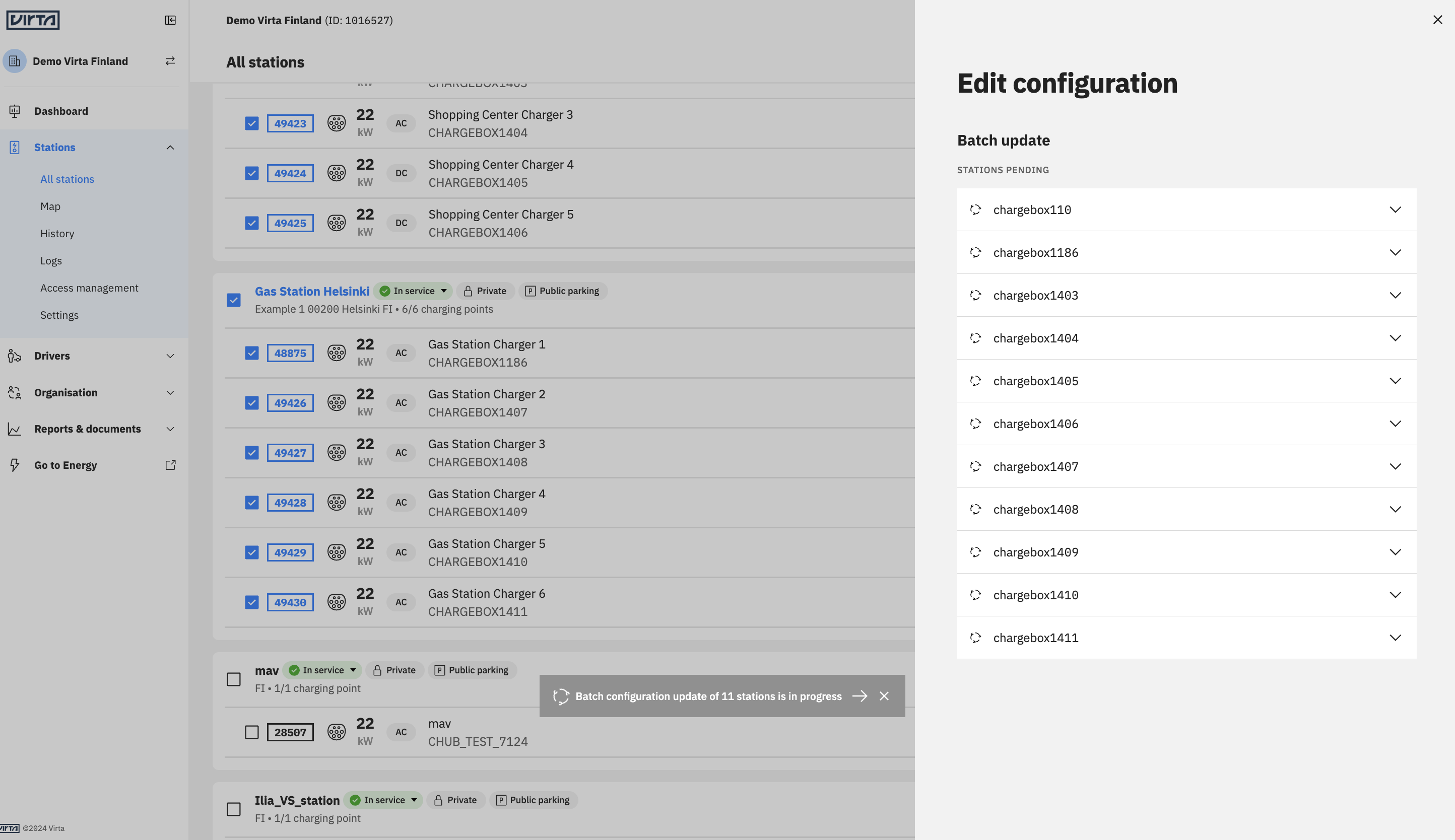Image resolution: width=1455 pixels, height=840 pixels.
Task: Click the Stations sidebar icon
Action: 15,148
